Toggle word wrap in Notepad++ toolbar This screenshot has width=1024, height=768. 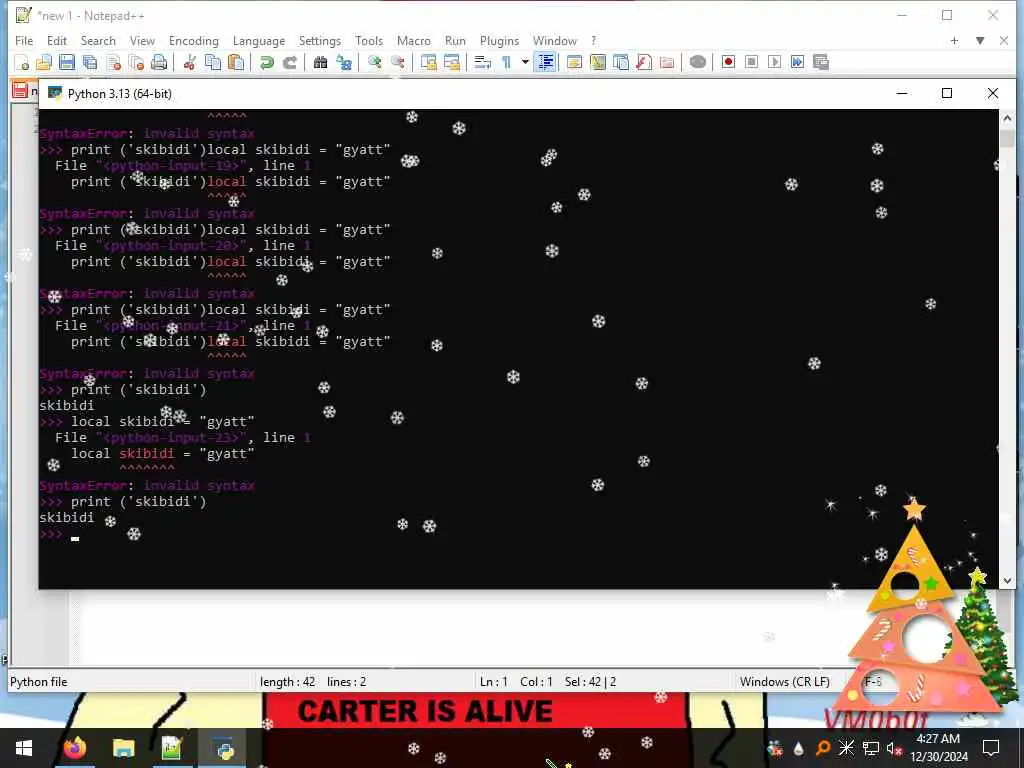(x=483, y=63)
